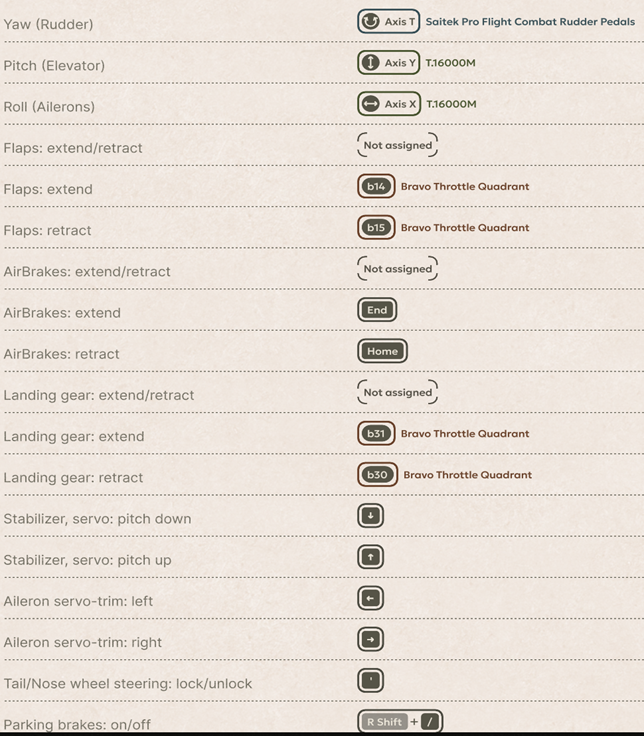Select the Yaw (Rudder) control row label
This screenshot has height=736, width=644.
coord(48,24)
